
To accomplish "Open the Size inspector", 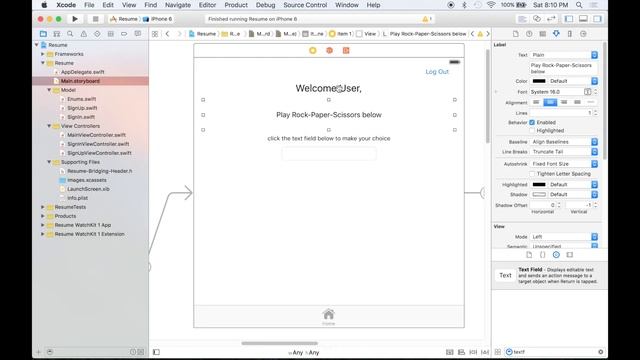I will tap(570, 34).
